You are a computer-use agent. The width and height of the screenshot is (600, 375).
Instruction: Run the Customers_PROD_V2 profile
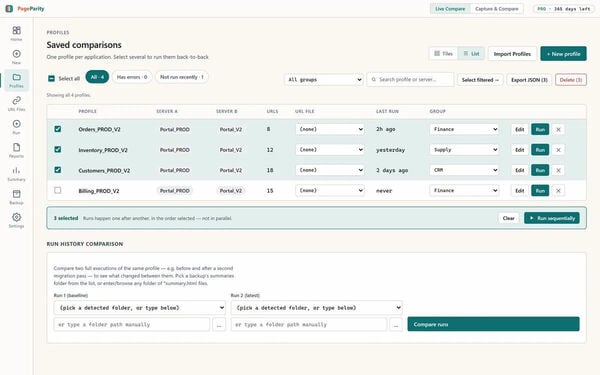pos(540,170)
